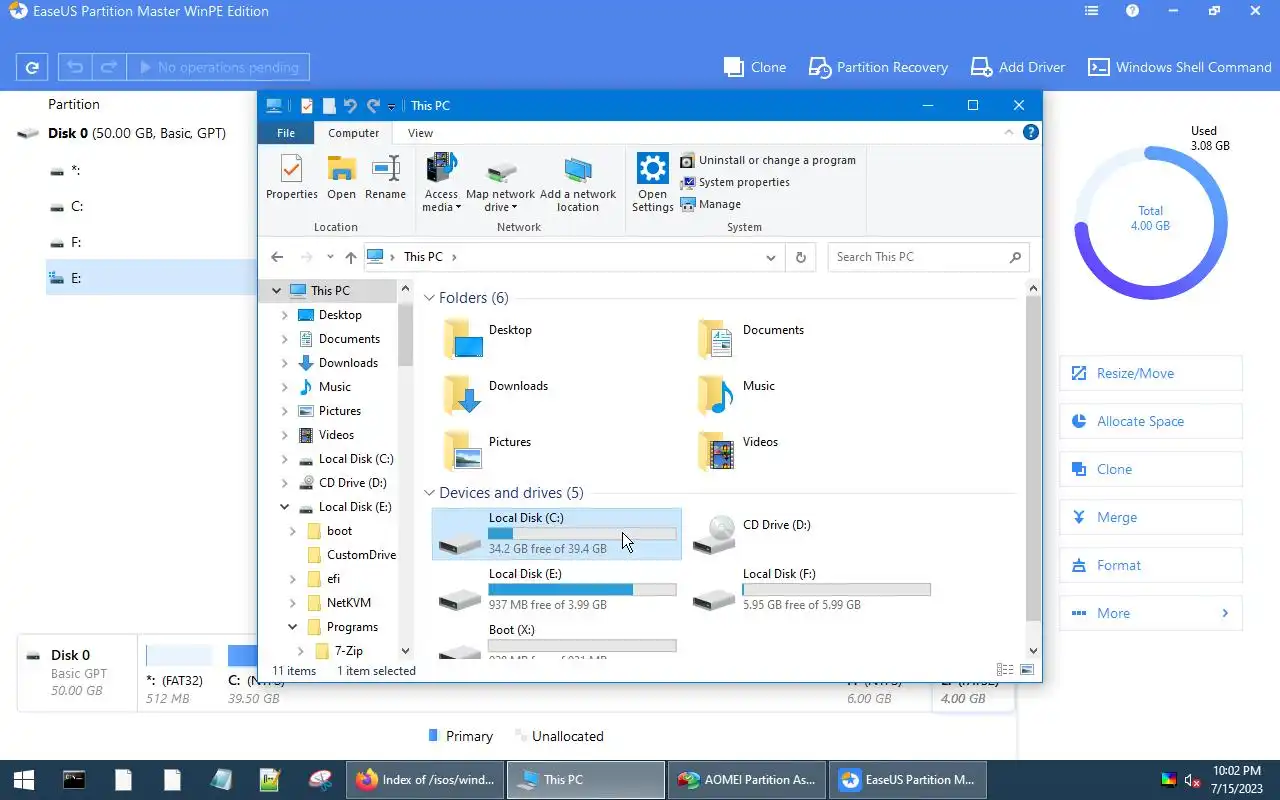Collapse Devices and drives group

click(x=430, y=493)
